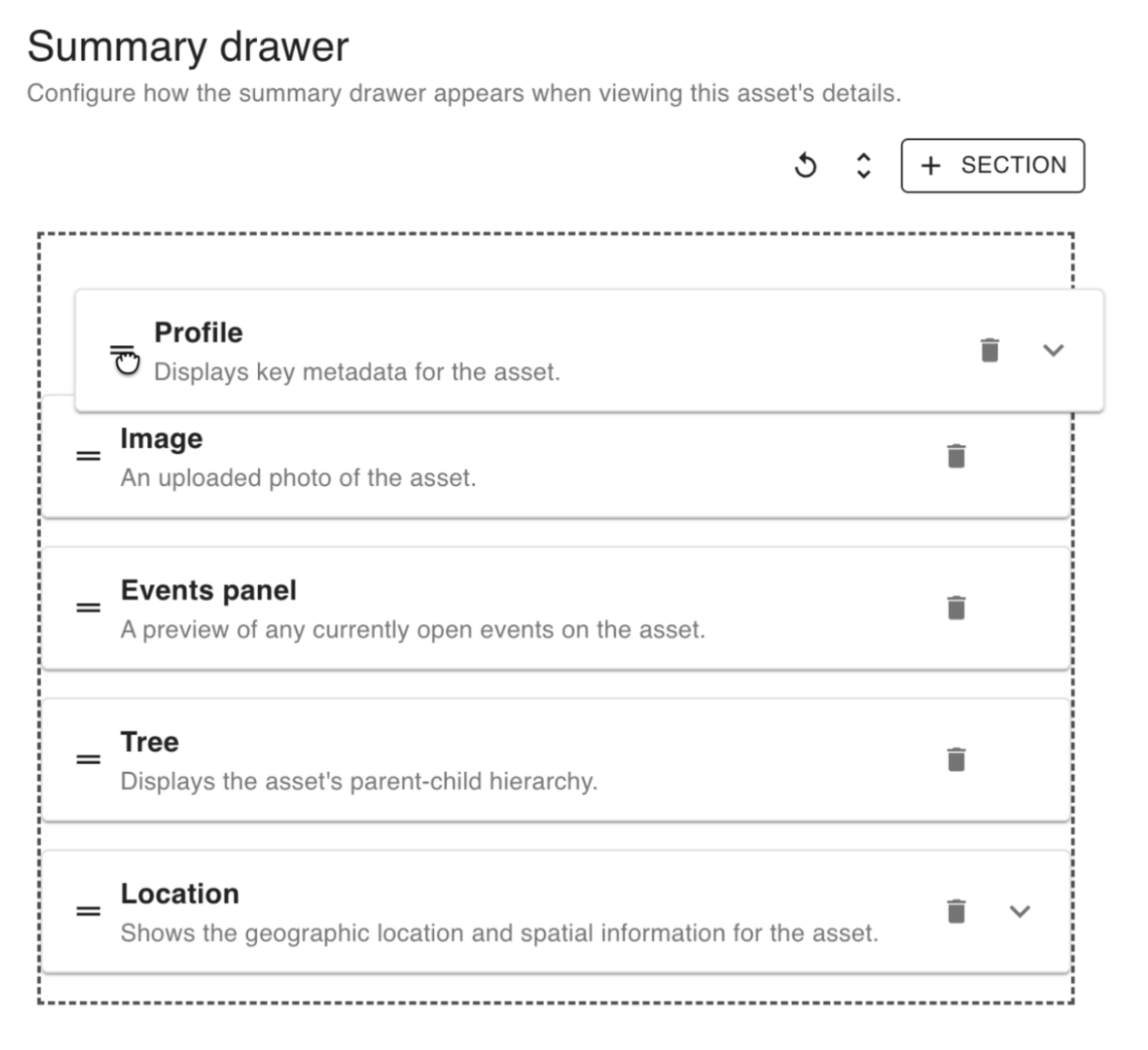1148x1050 pixels.
Task: Delete the Events panel section
Action: [956, 608]
